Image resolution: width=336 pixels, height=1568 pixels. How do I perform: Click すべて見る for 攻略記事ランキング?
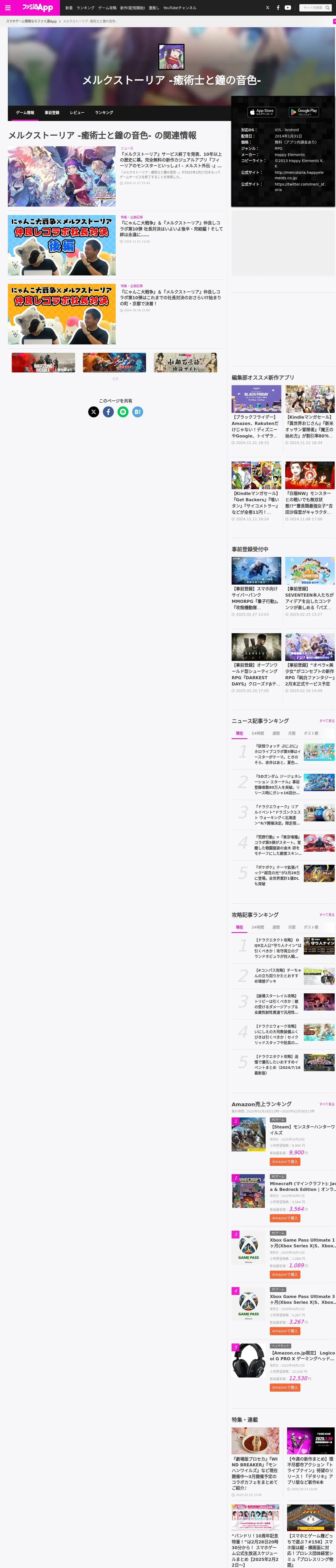tap(327, 915)
